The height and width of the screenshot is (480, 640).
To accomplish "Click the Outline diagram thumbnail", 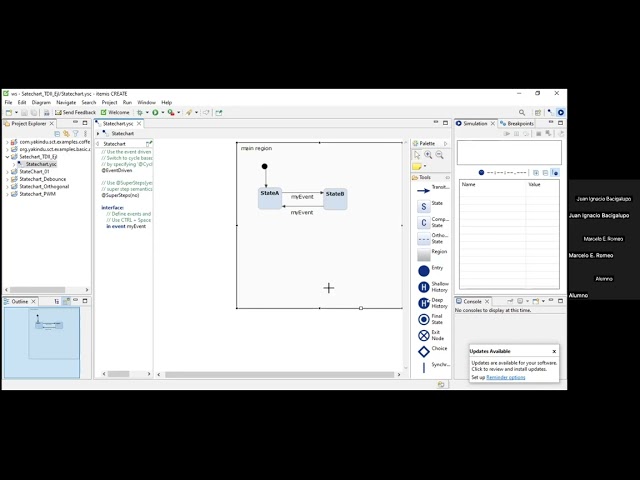I will tap(42, 342).
